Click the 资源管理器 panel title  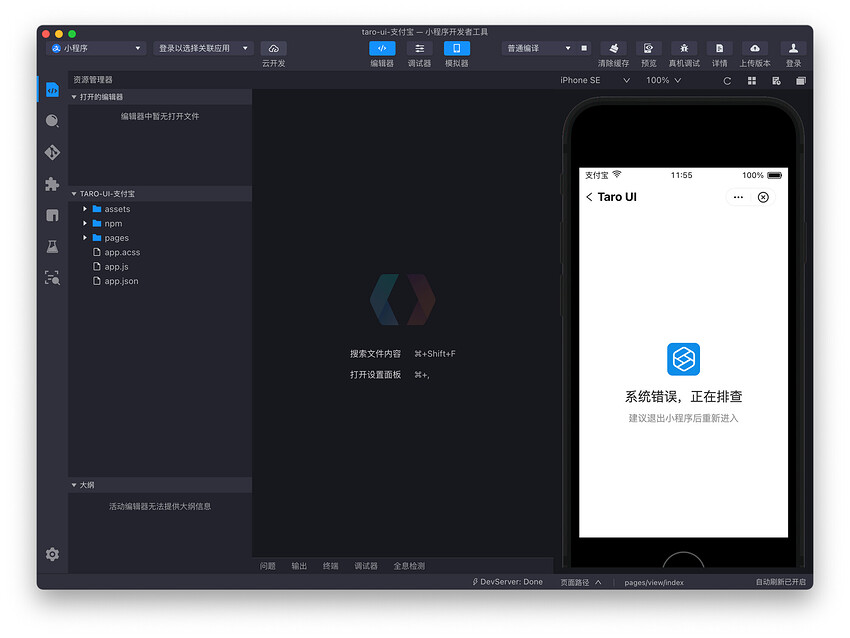point(93,80)
